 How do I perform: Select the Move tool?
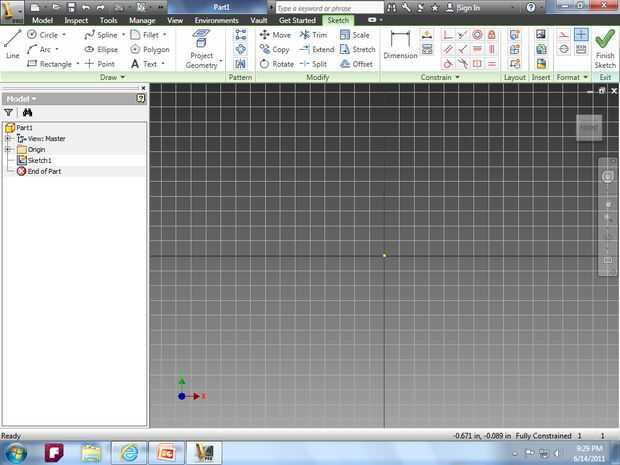tap(275, 35)
